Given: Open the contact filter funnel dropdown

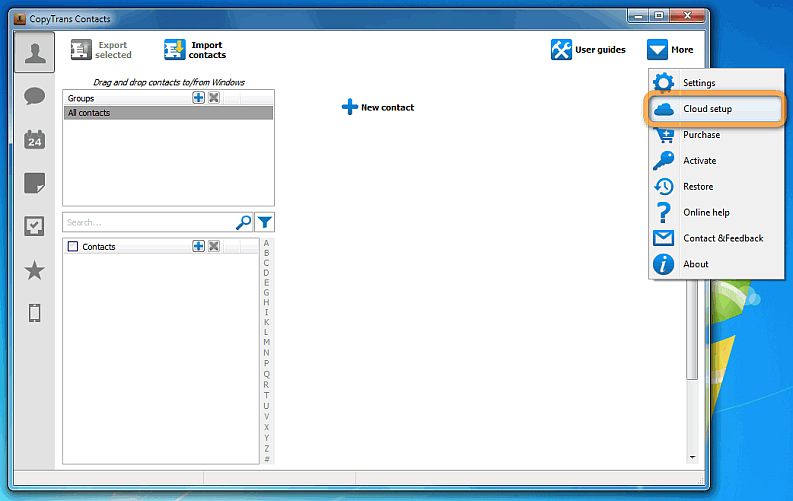Looking at the screenshot, I should tap(264, 222).
